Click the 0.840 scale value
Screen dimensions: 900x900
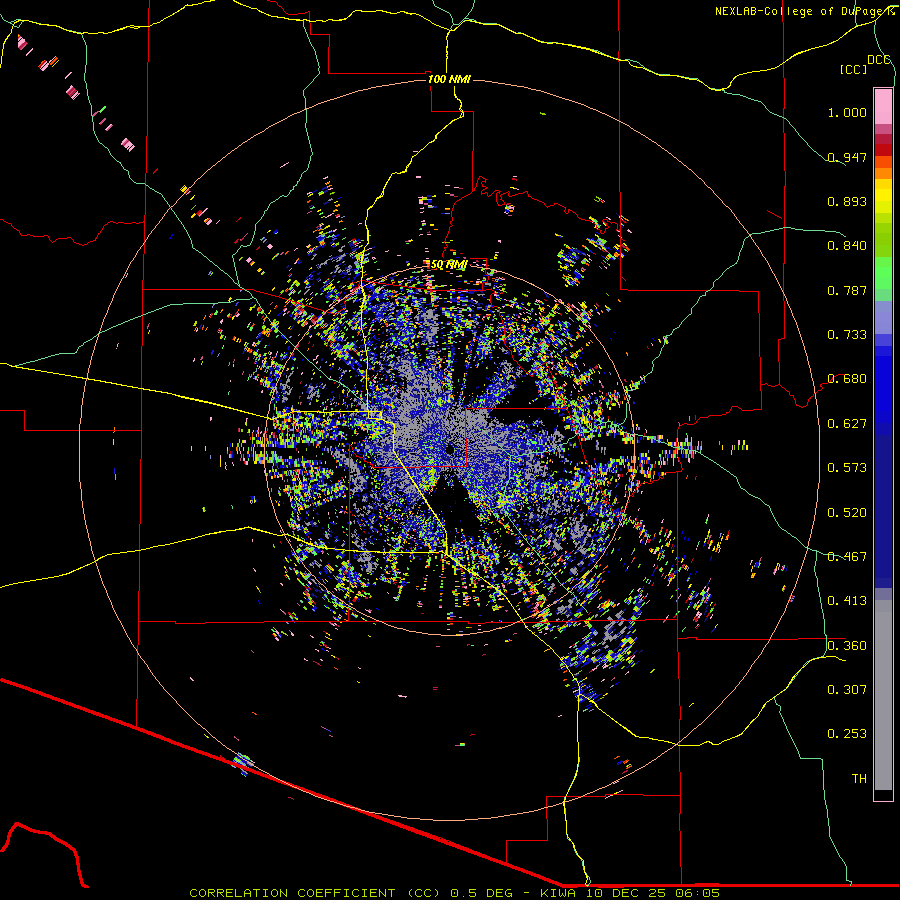(847, 246)
